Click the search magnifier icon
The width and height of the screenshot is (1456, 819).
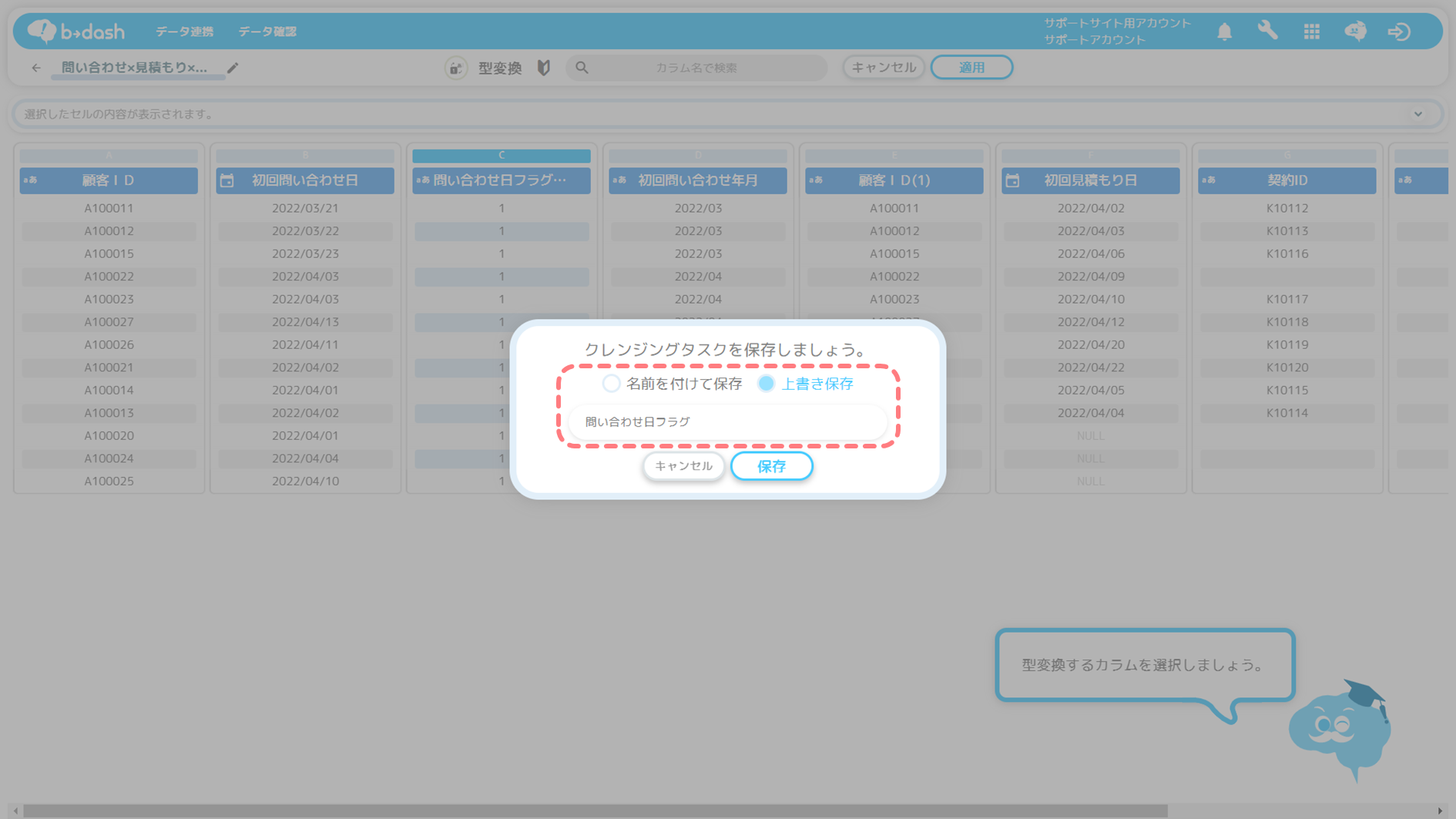582,68
